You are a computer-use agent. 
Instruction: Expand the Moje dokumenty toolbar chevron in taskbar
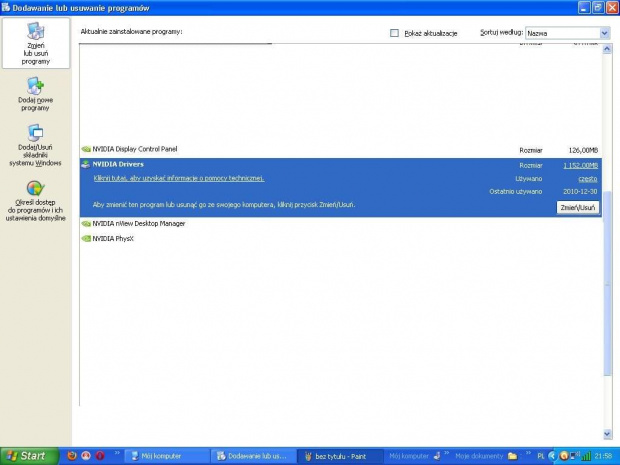tap(528, 453)
